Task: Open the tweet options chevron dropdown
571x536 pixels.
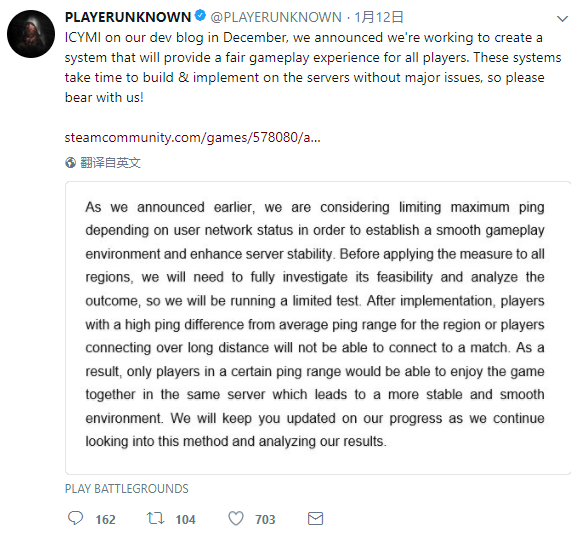Action: pos(563,19)
